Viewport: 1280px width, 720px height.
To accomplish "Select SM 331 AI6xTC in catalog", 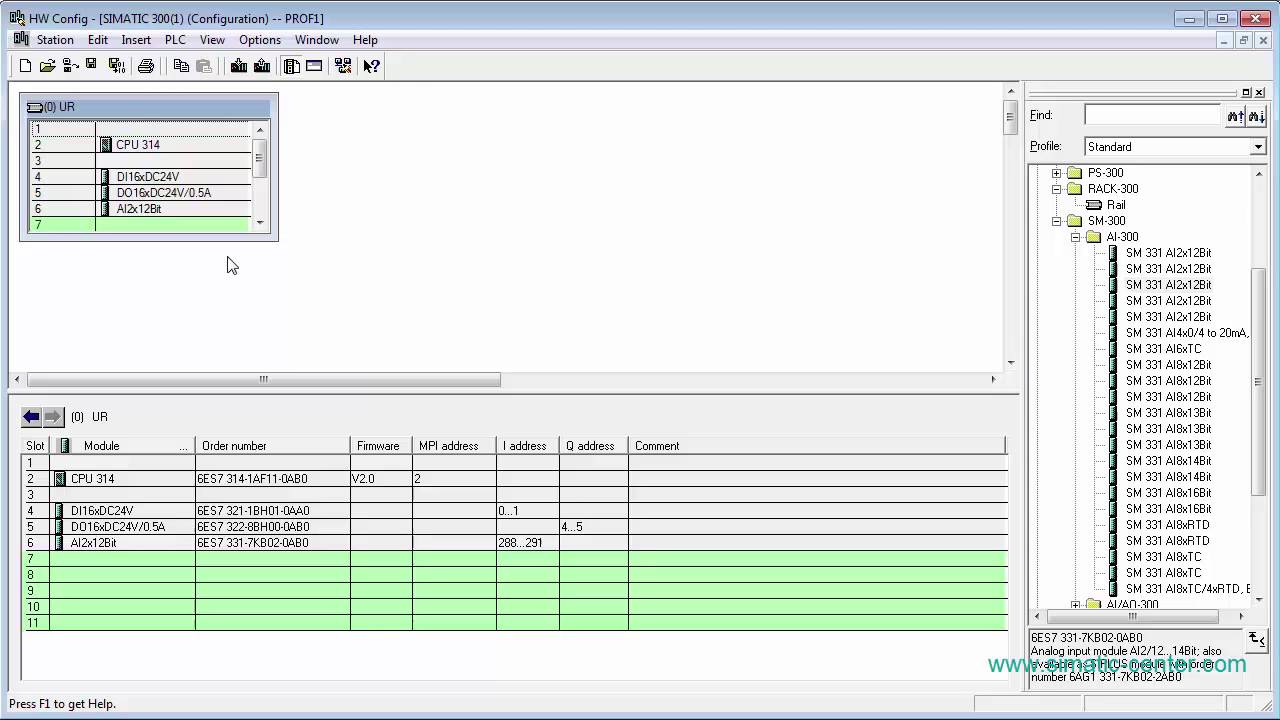I will pos(1163,349).
